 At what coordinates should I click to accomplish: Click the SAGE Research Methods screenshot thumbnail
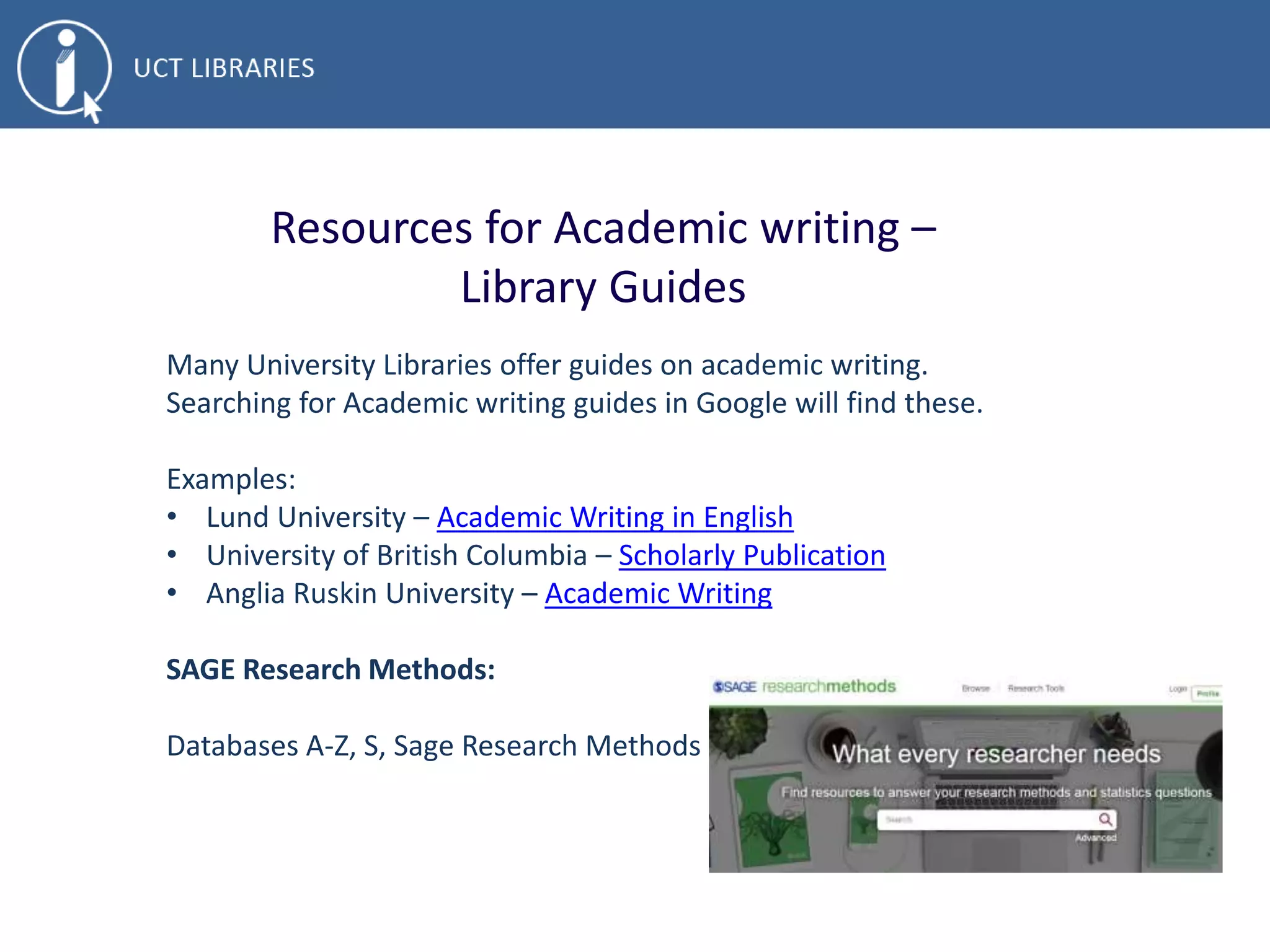[966, 774]
